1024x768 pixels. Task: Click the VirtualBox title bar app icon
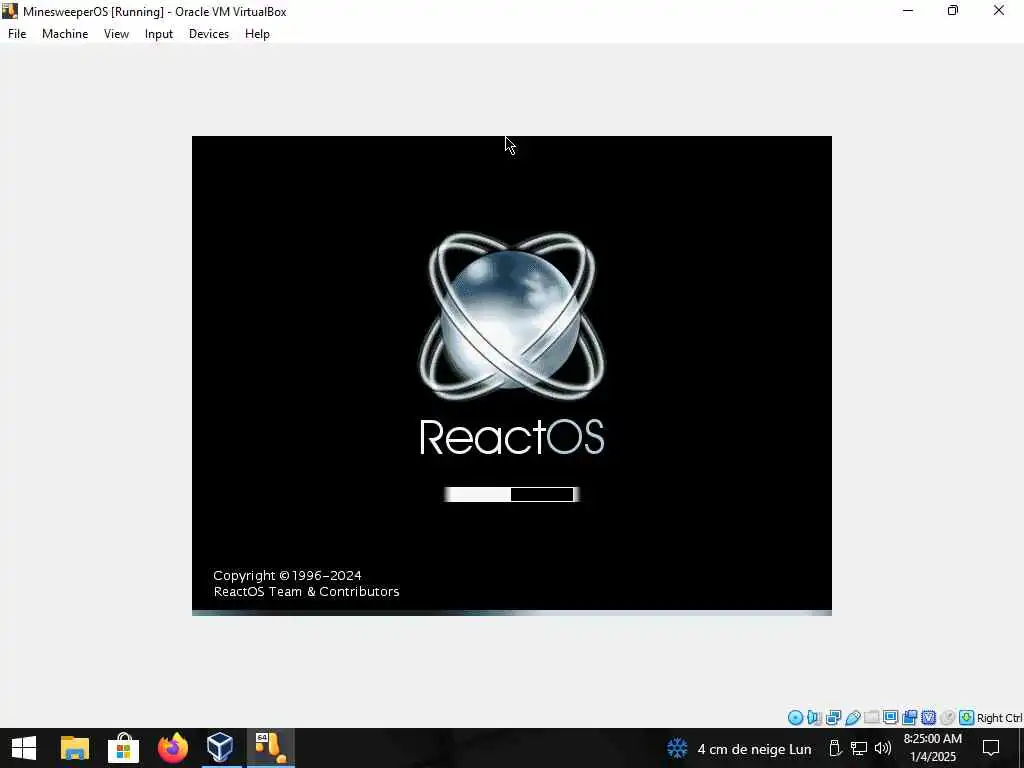10,11
